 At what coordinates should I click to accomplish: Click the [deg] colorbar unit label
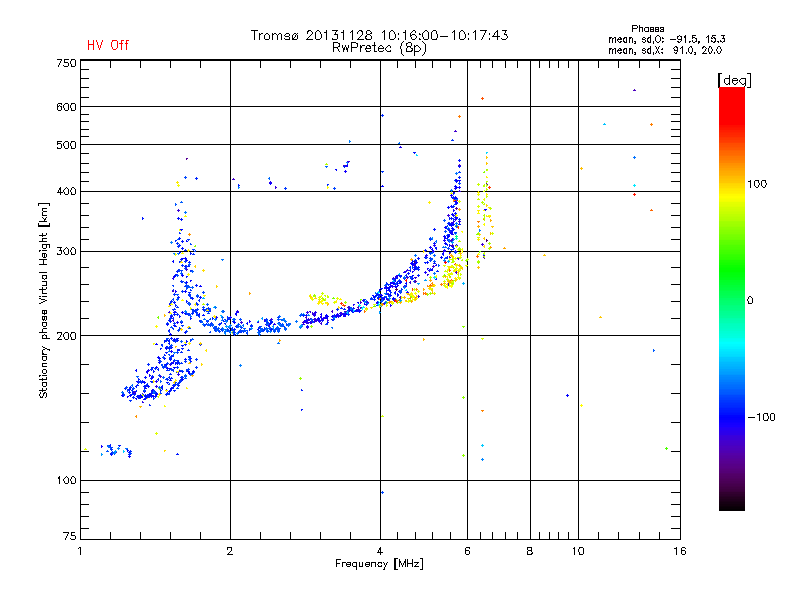coord(734,80)
